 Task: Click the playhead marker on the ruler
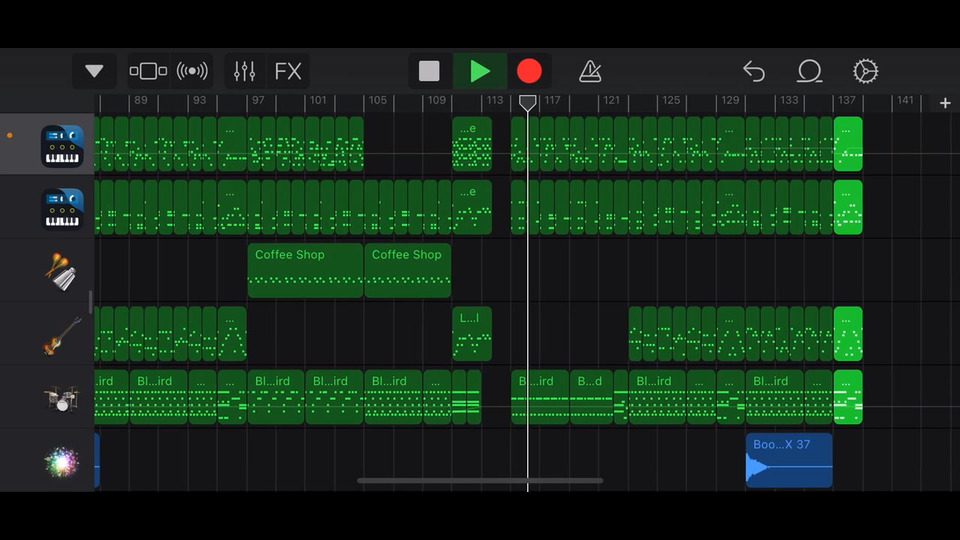[528, 102]
